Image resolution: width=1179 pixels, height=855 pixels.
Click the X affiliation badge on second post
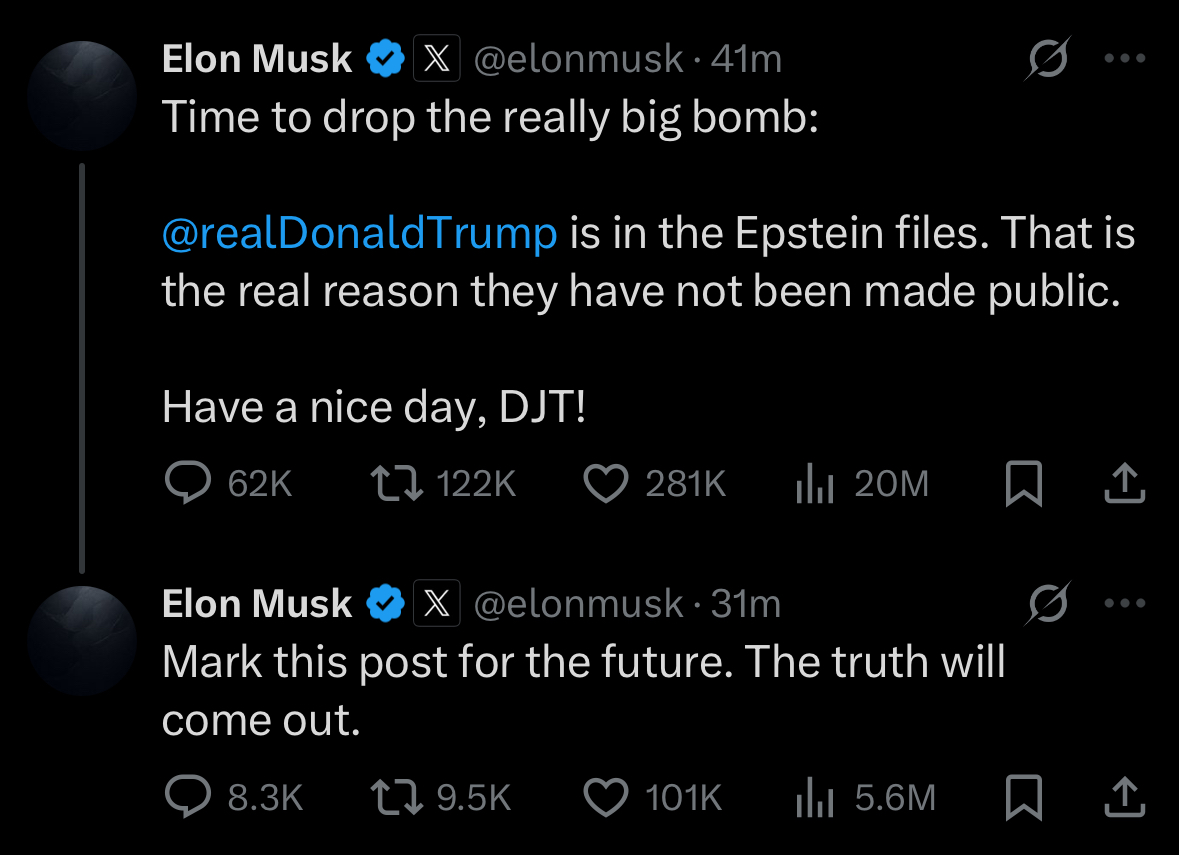(436, 603)
